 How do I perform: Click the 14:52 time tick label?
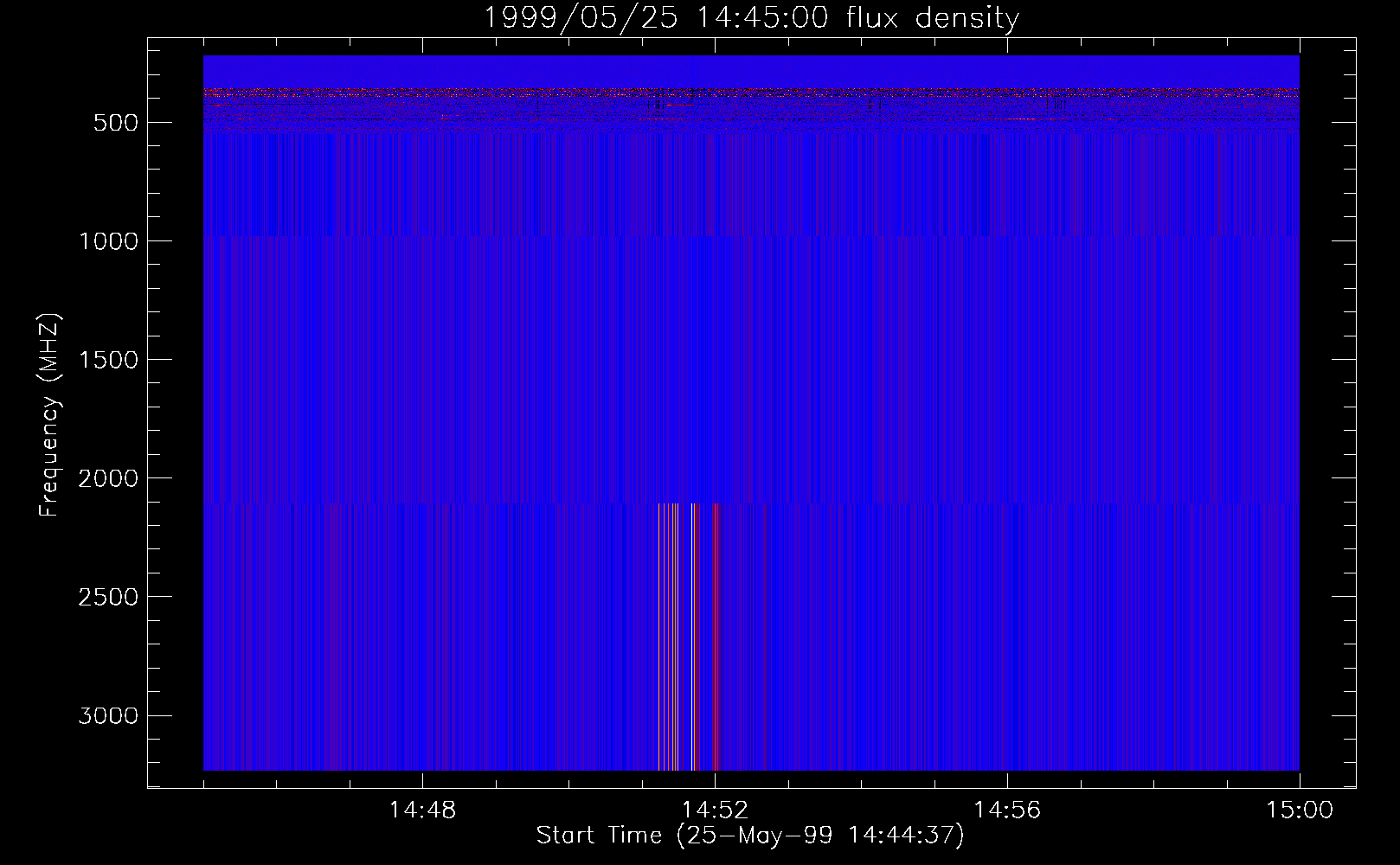coord(715,811)
